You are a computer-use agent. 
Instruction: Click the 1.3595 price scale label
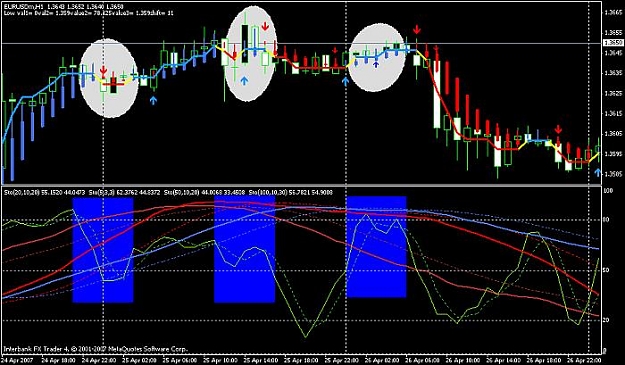[613, 154]
